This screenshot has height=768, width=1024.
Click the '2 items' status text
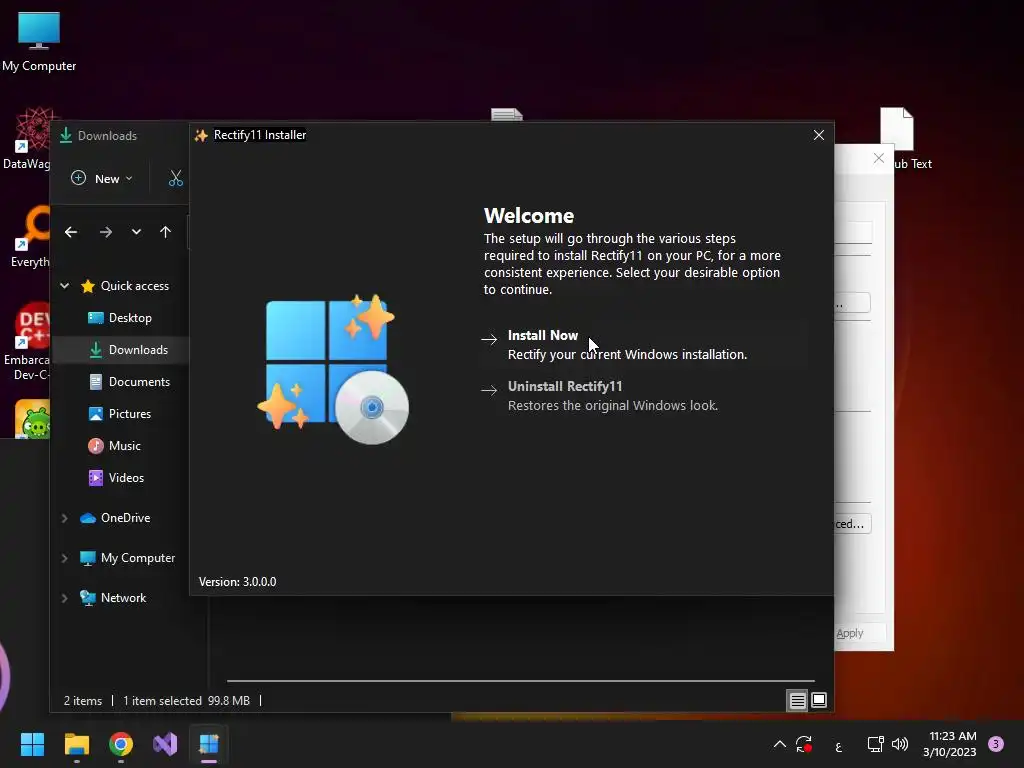pyautogui.click(x=83, y=701)
